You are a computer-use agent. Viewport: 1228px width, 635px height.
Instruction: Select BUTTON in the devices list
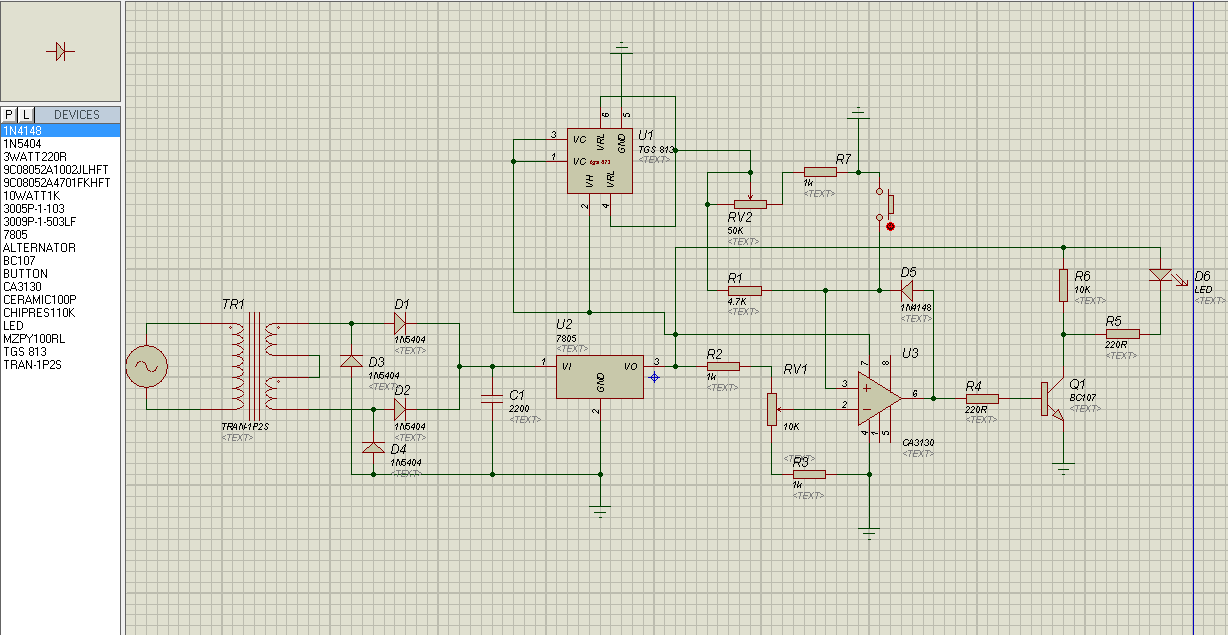click(25, 274)
